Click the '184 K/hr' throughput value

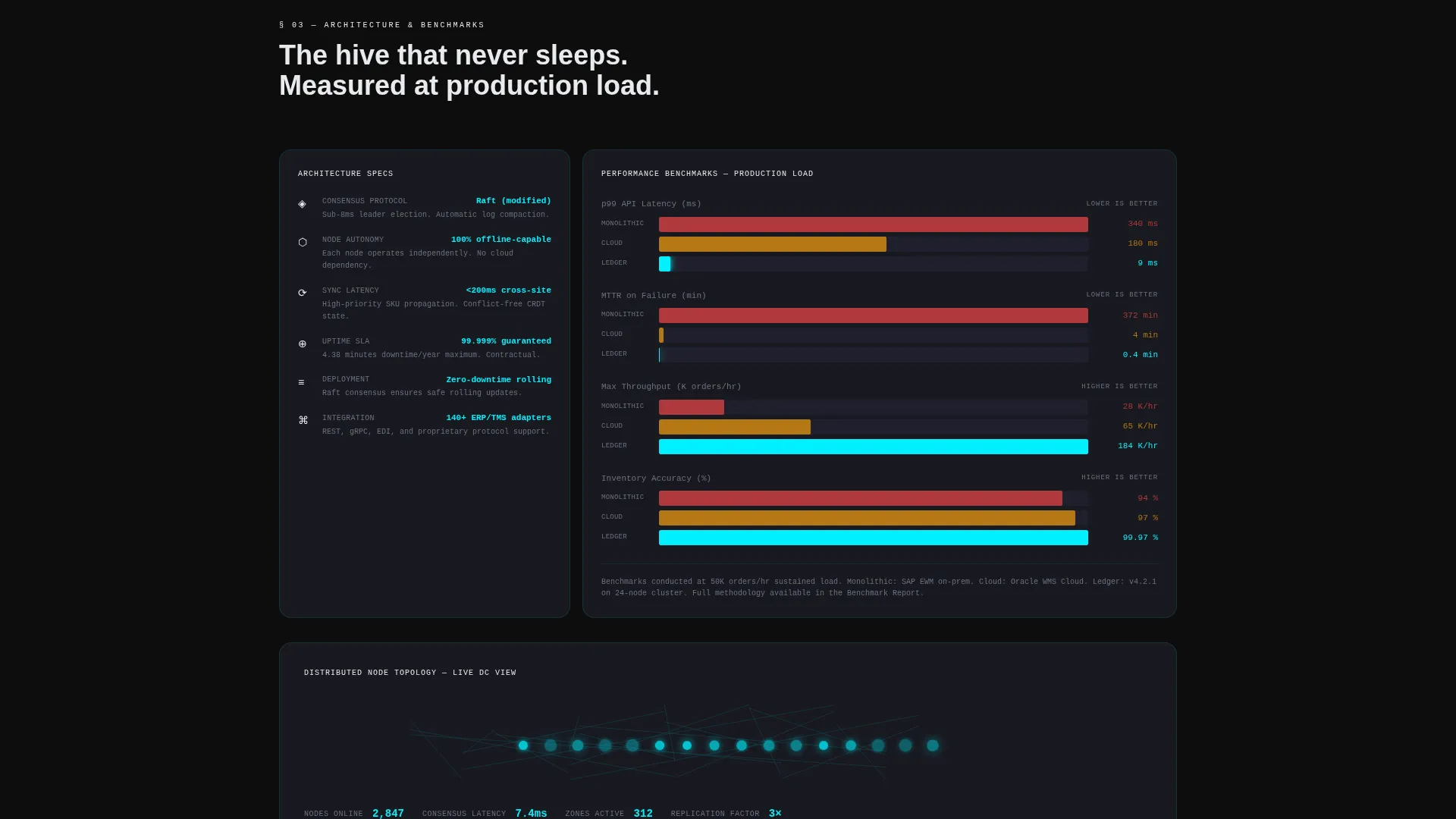click(x=1137, y=446)
